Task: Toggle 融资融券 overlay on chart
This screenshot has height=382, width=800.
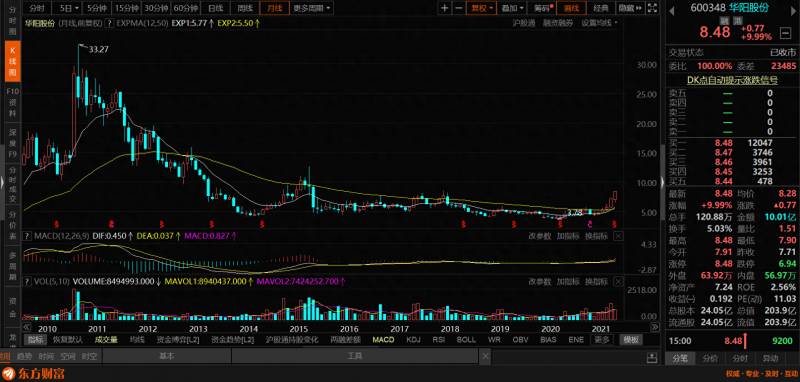Action: click(558, 23)
